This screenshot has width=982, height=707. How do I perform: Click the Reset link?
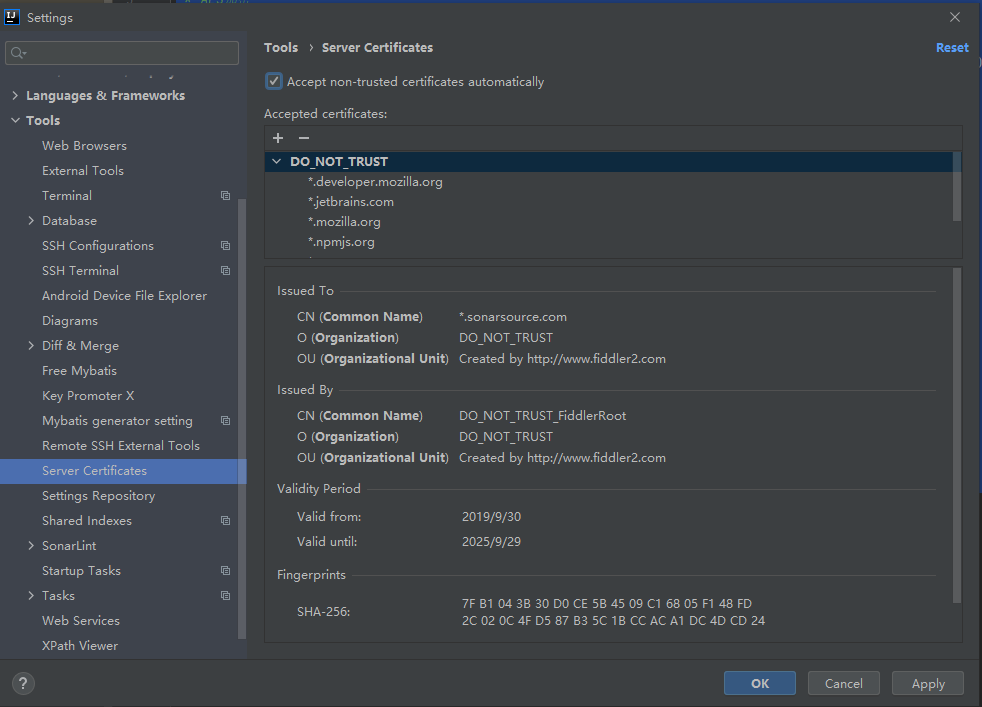coord(951,47)
